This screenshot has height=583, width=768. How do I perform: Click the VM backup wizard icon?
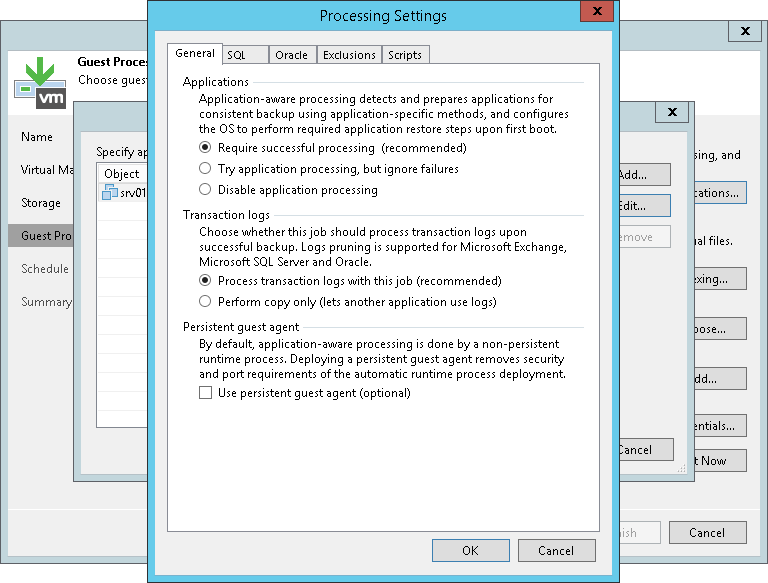(x=40, y=83)
